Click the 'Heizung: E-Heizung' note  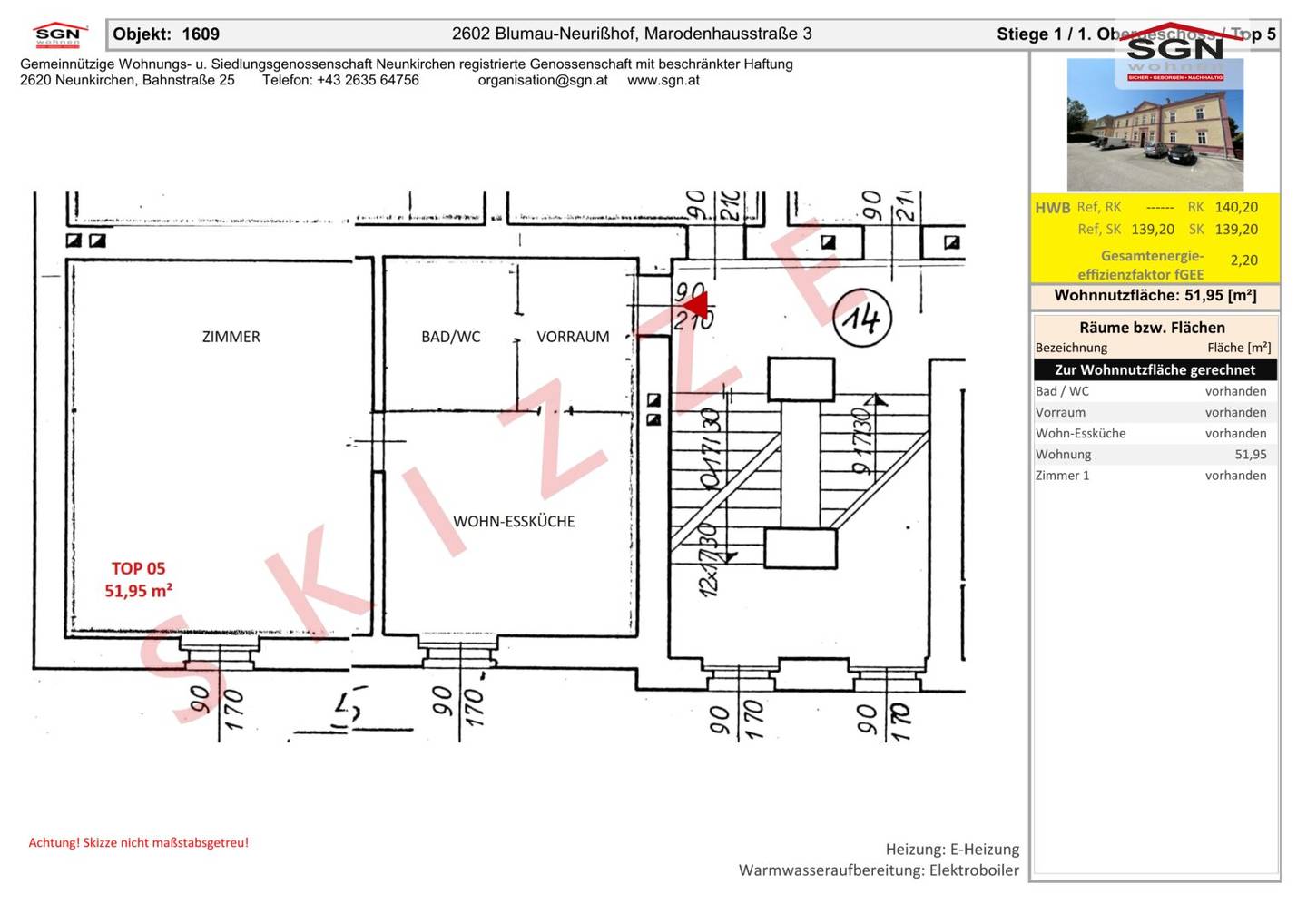[952, 850]
